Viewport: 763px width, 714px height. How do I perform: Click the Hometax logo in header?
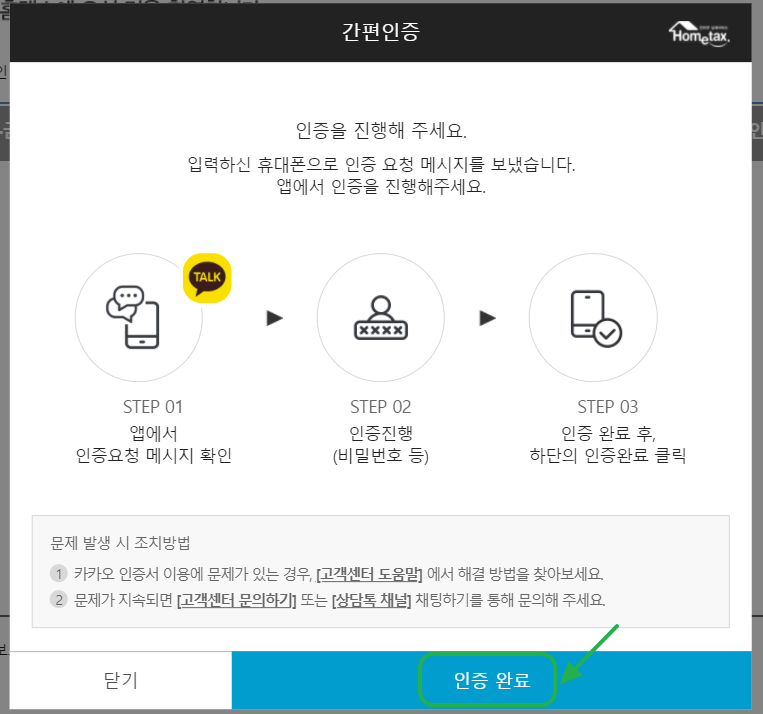point(699,34)
